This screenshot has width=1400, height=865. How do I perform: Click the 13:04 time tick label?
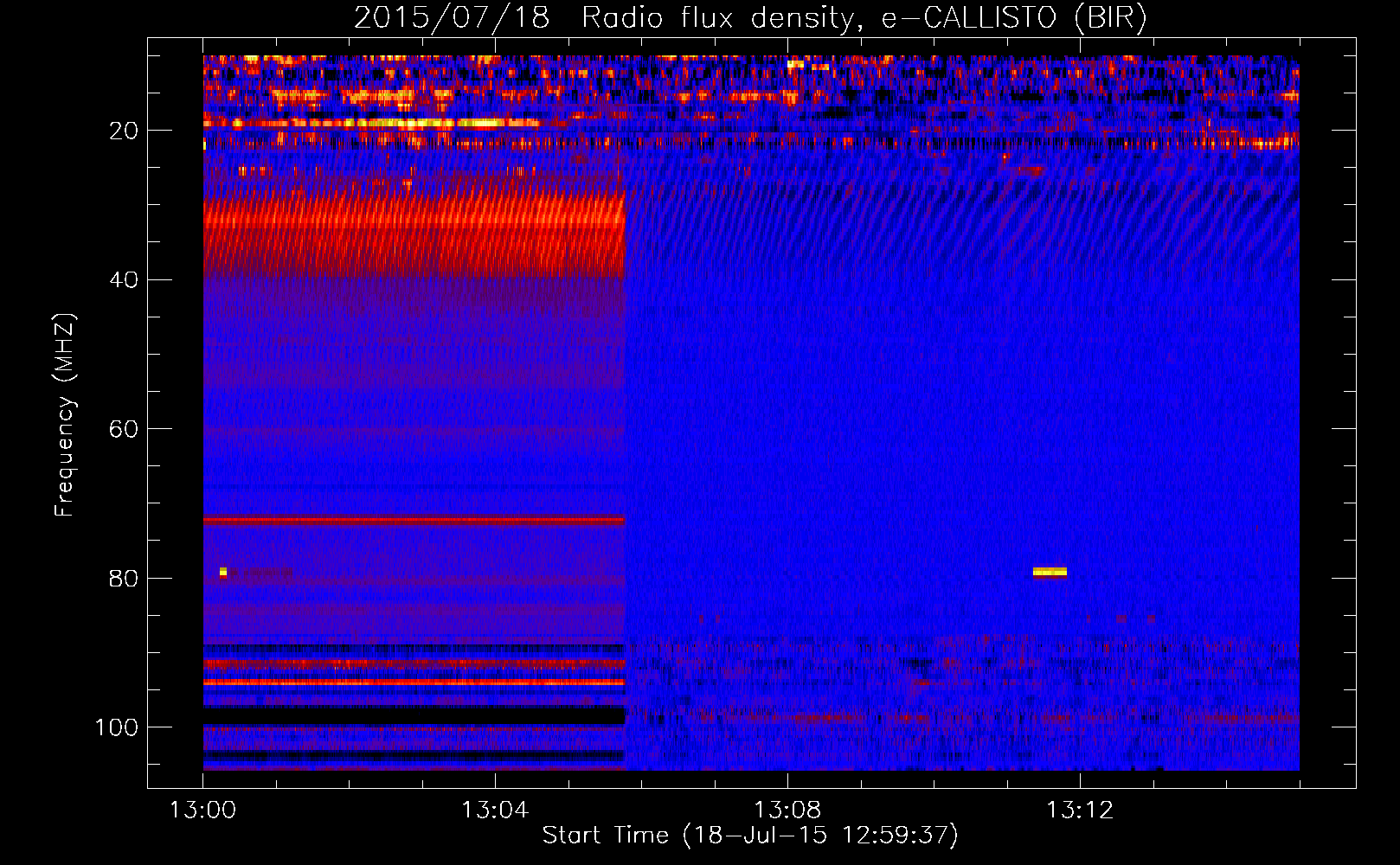495,811
